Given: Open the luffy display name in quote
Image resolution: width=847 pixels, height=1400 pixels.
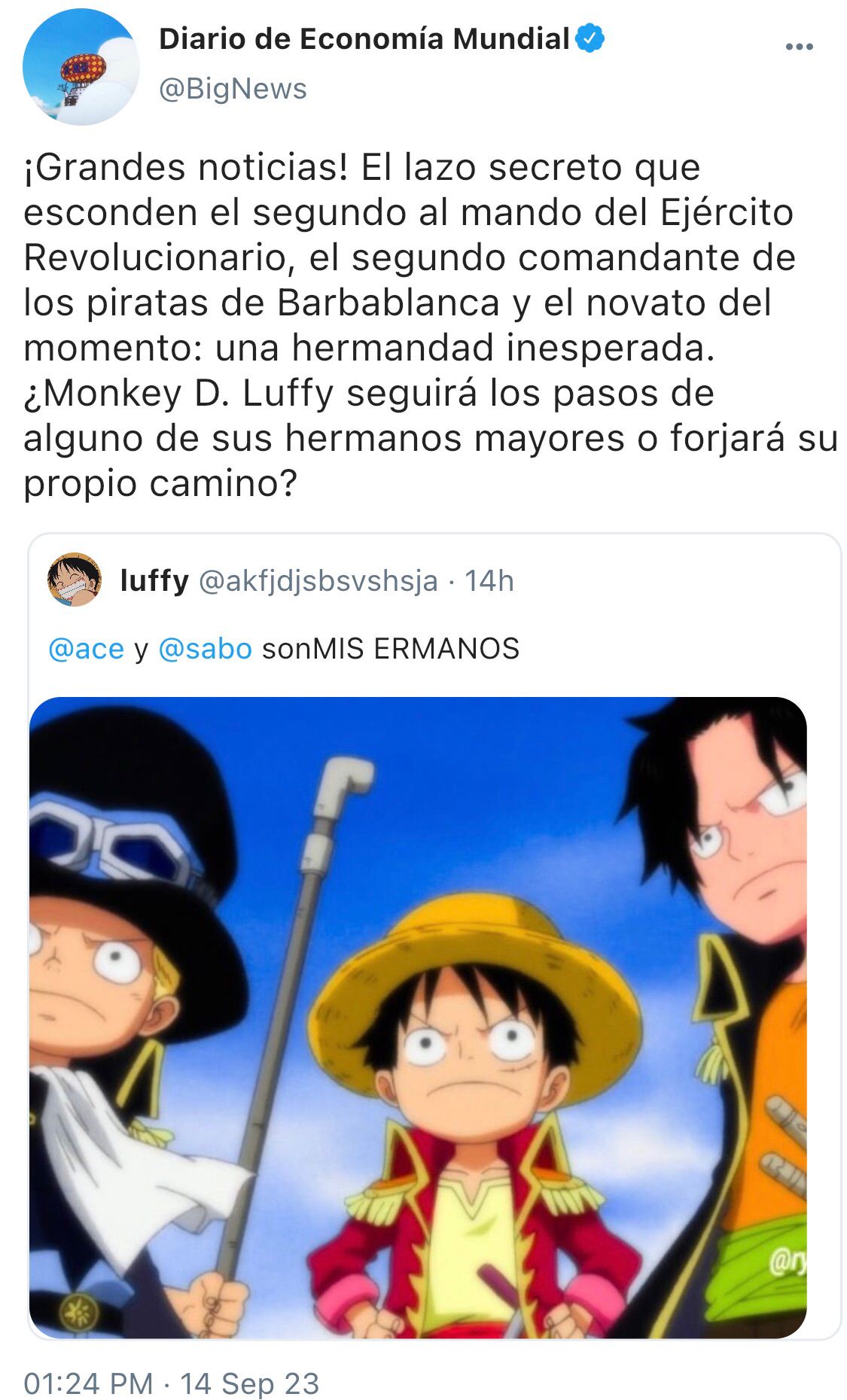Looking at the screenshot, I should [154, 580].
